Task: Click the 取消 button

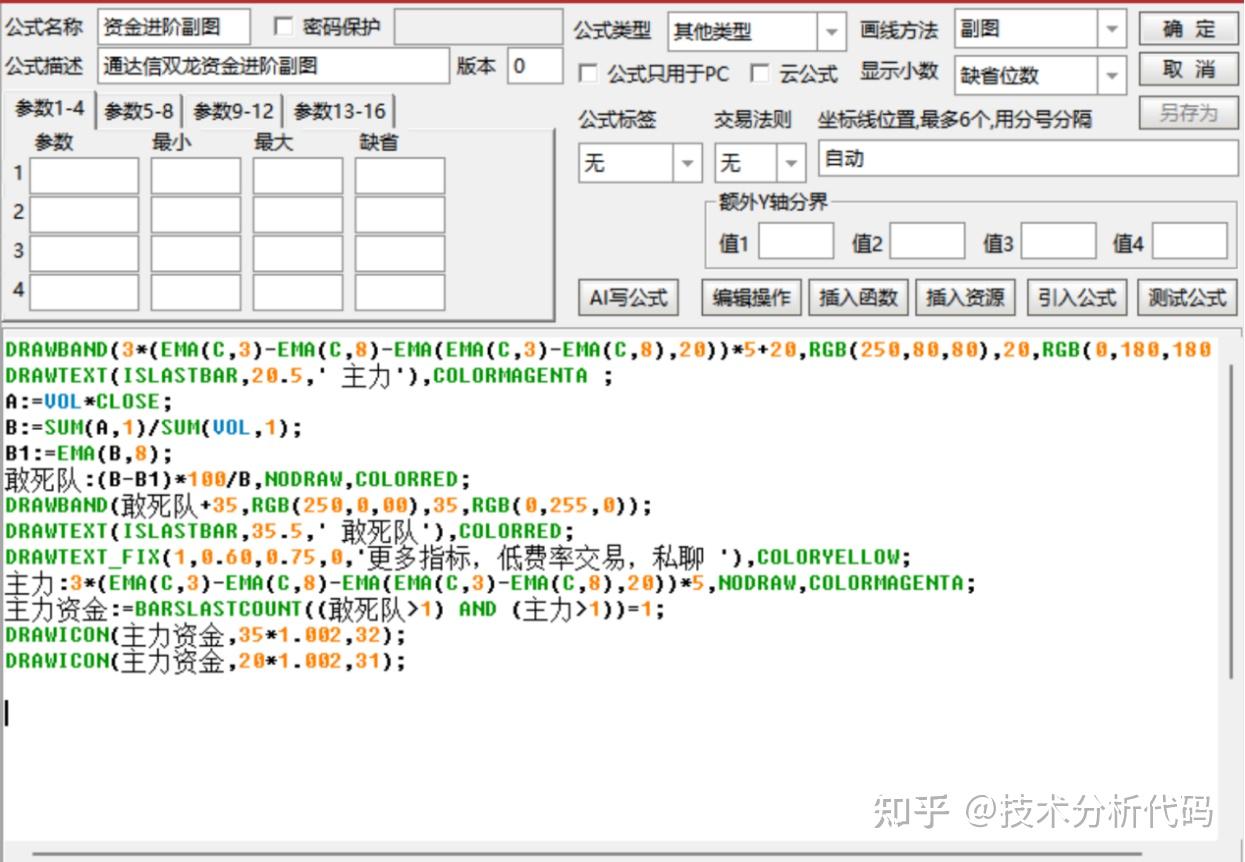Action: [1189, 71]
